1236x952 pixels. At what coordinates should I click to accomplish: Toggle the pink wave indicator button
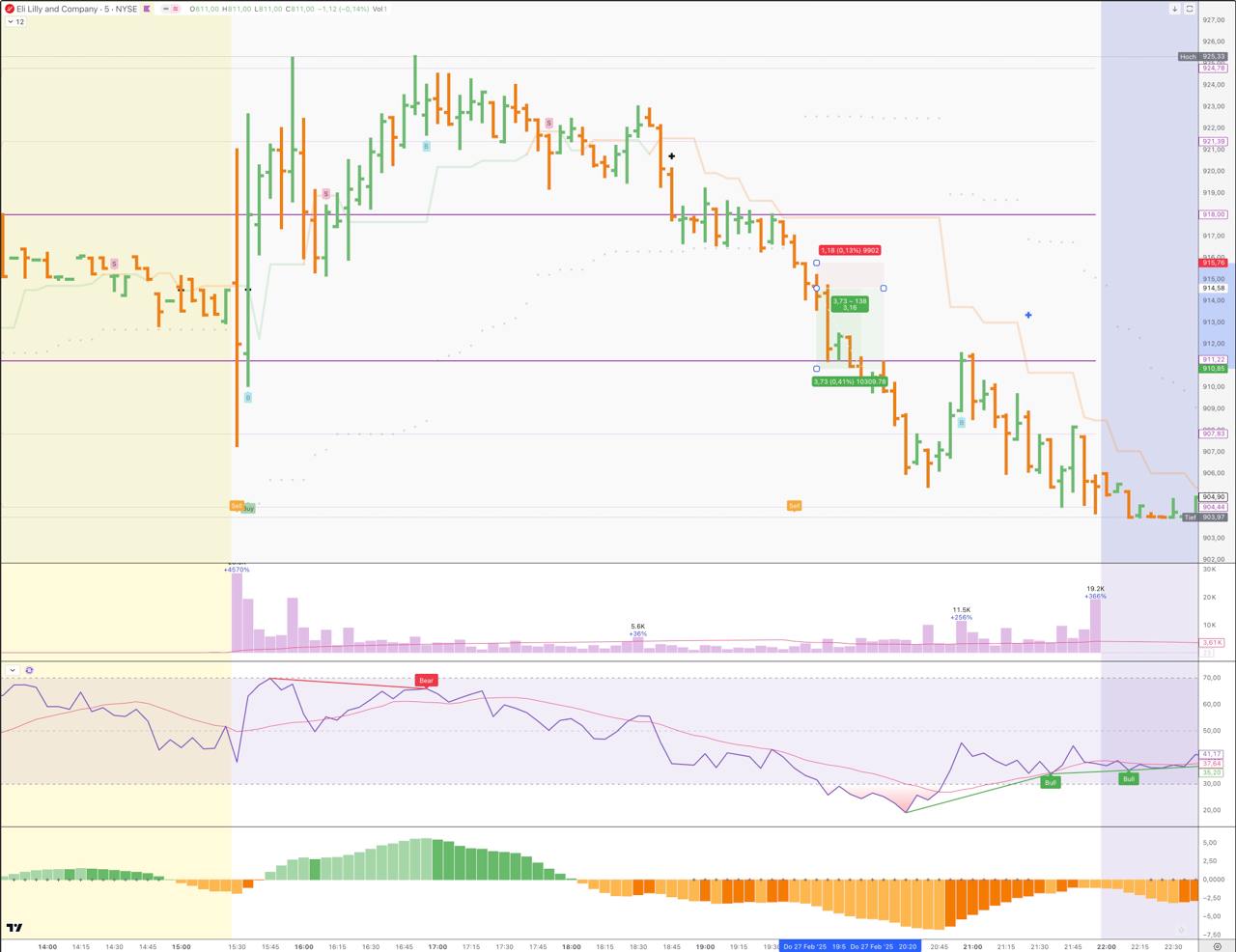176,9
